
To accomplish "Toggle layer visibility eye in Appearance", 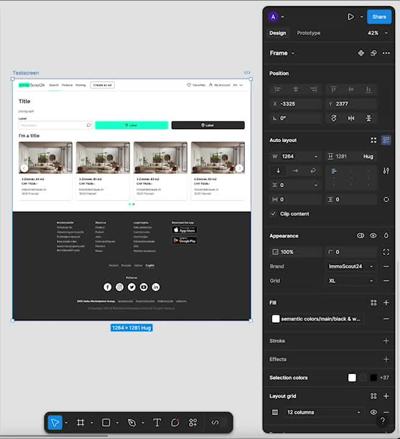I will pyautogui.click(x=373, y=236).
